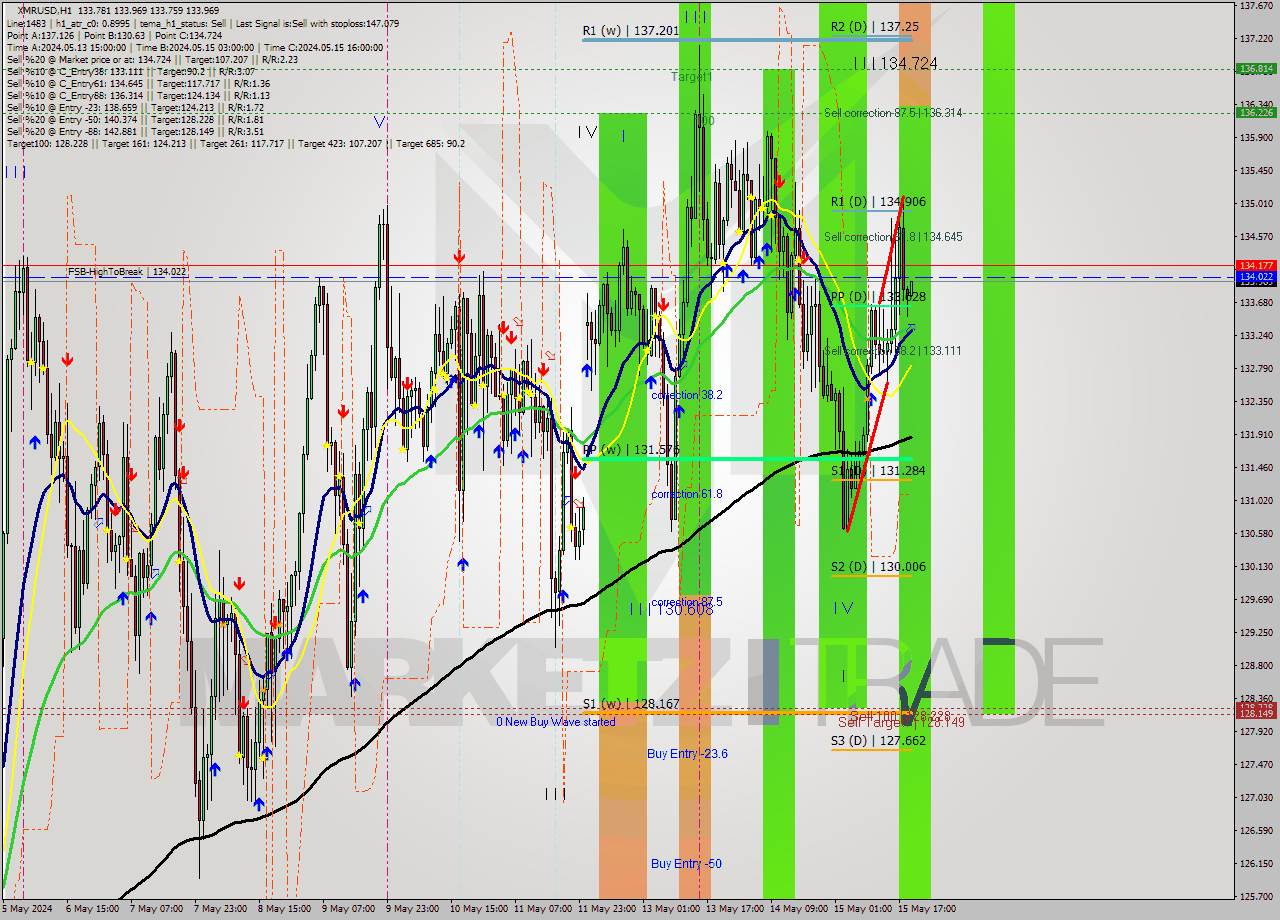Click the S1 (D) | 131.284 label

[878, 471]
